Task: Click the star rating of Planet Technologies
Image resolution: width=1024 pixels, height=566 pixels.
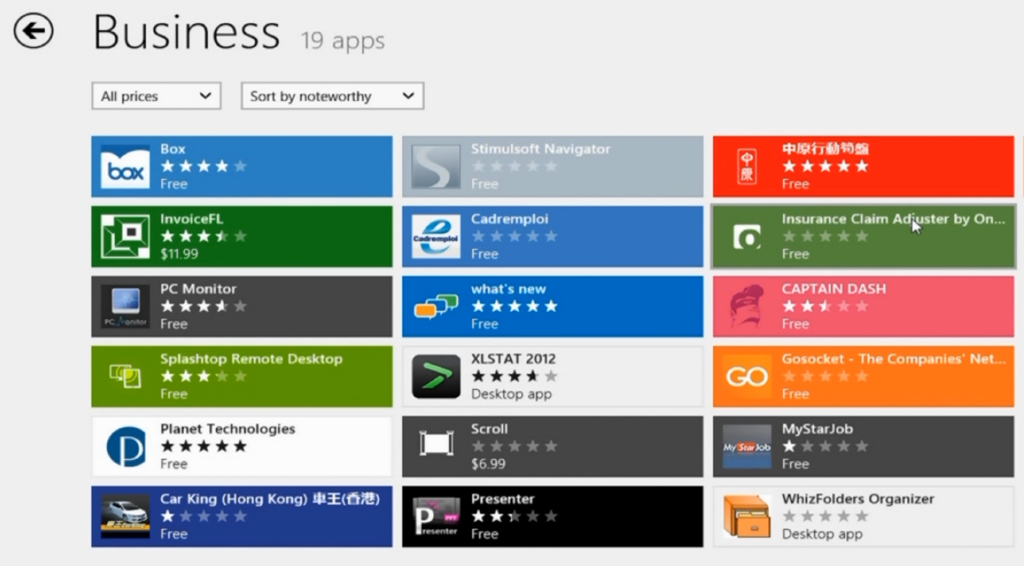Action: pos(204,447)
